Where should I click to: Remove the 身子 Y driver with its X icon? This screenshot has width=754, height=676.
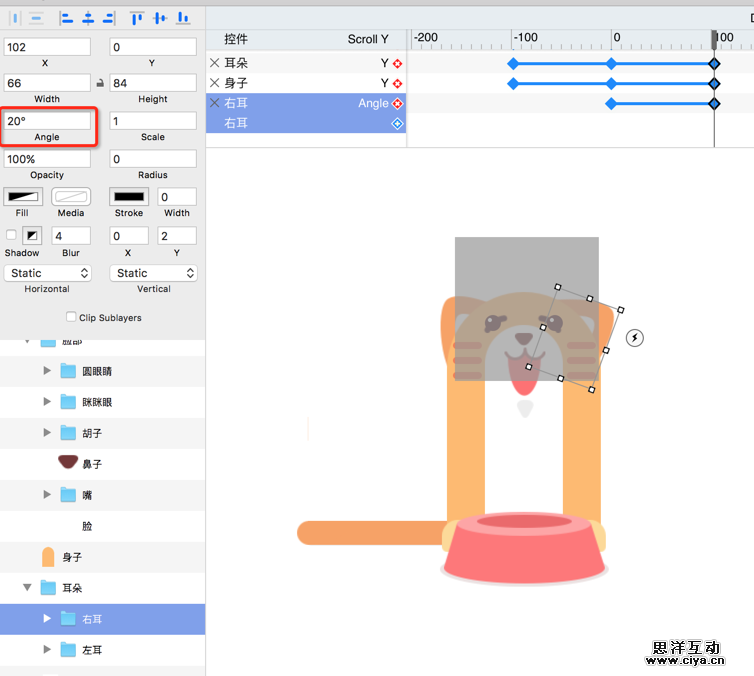214,83
